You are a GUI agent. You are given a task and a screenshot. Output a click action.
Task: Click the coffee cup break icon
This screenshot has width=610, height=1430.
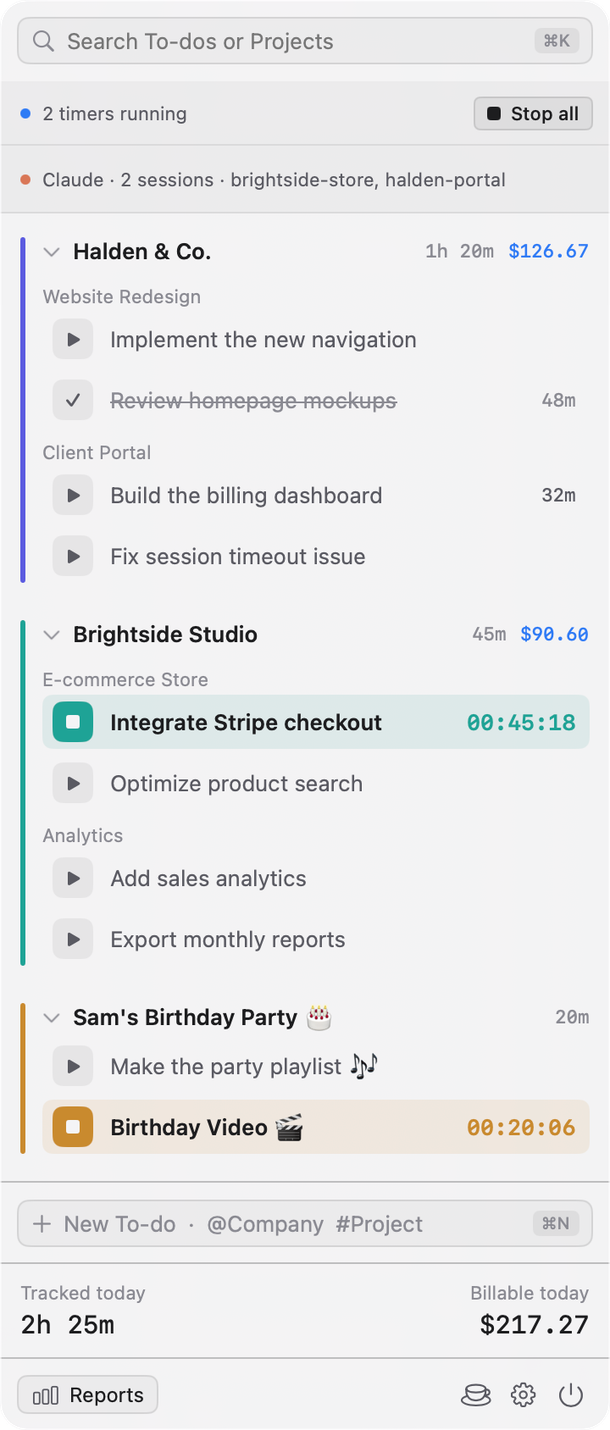[476, 1395]
